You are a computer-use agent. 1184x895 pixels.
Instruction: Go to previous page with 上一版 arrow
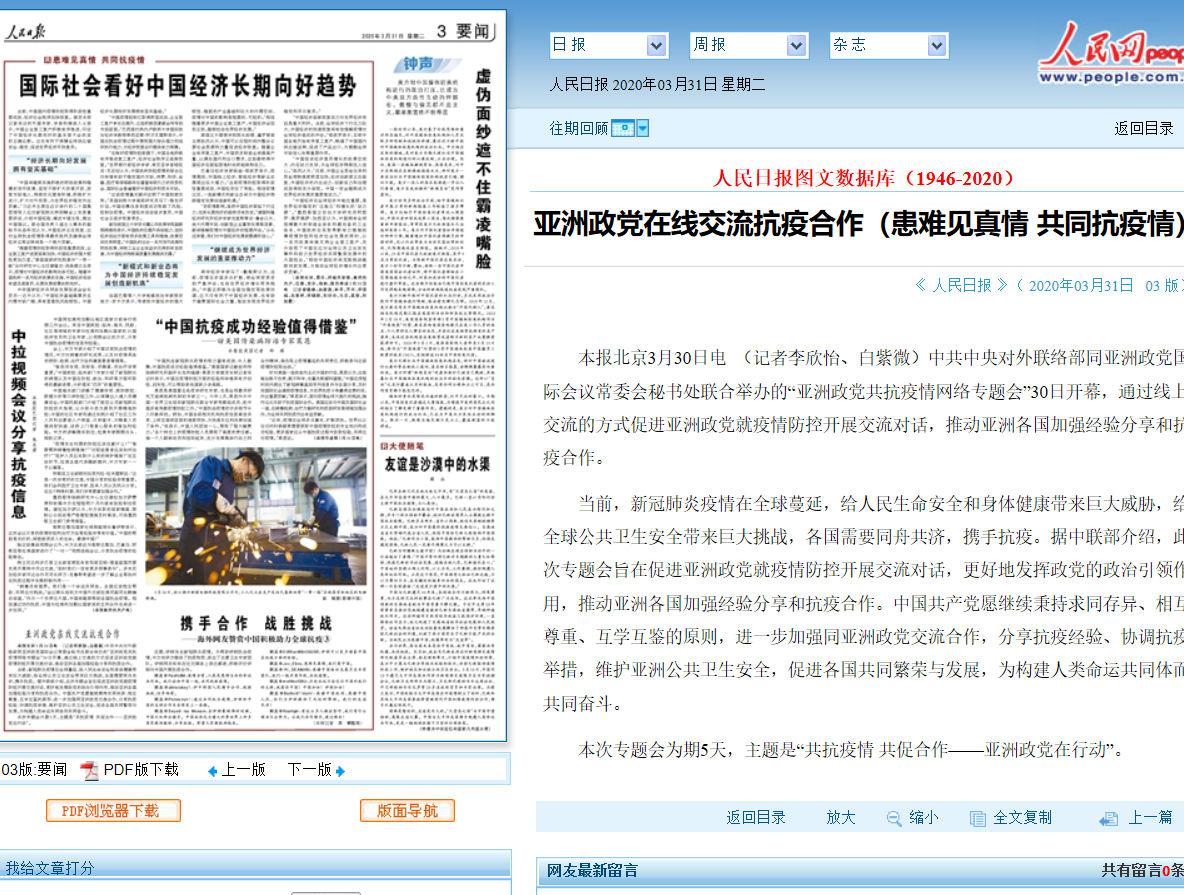pos(212,771)
